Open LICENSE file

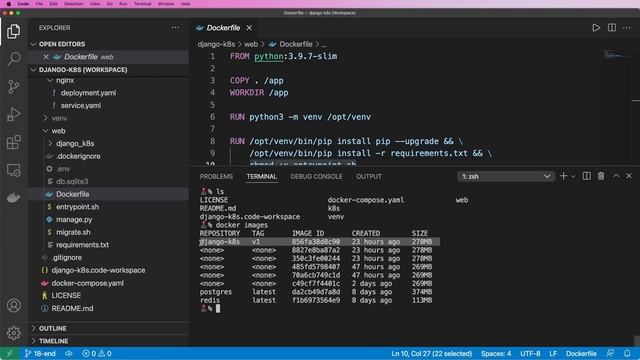coord(66,295)
